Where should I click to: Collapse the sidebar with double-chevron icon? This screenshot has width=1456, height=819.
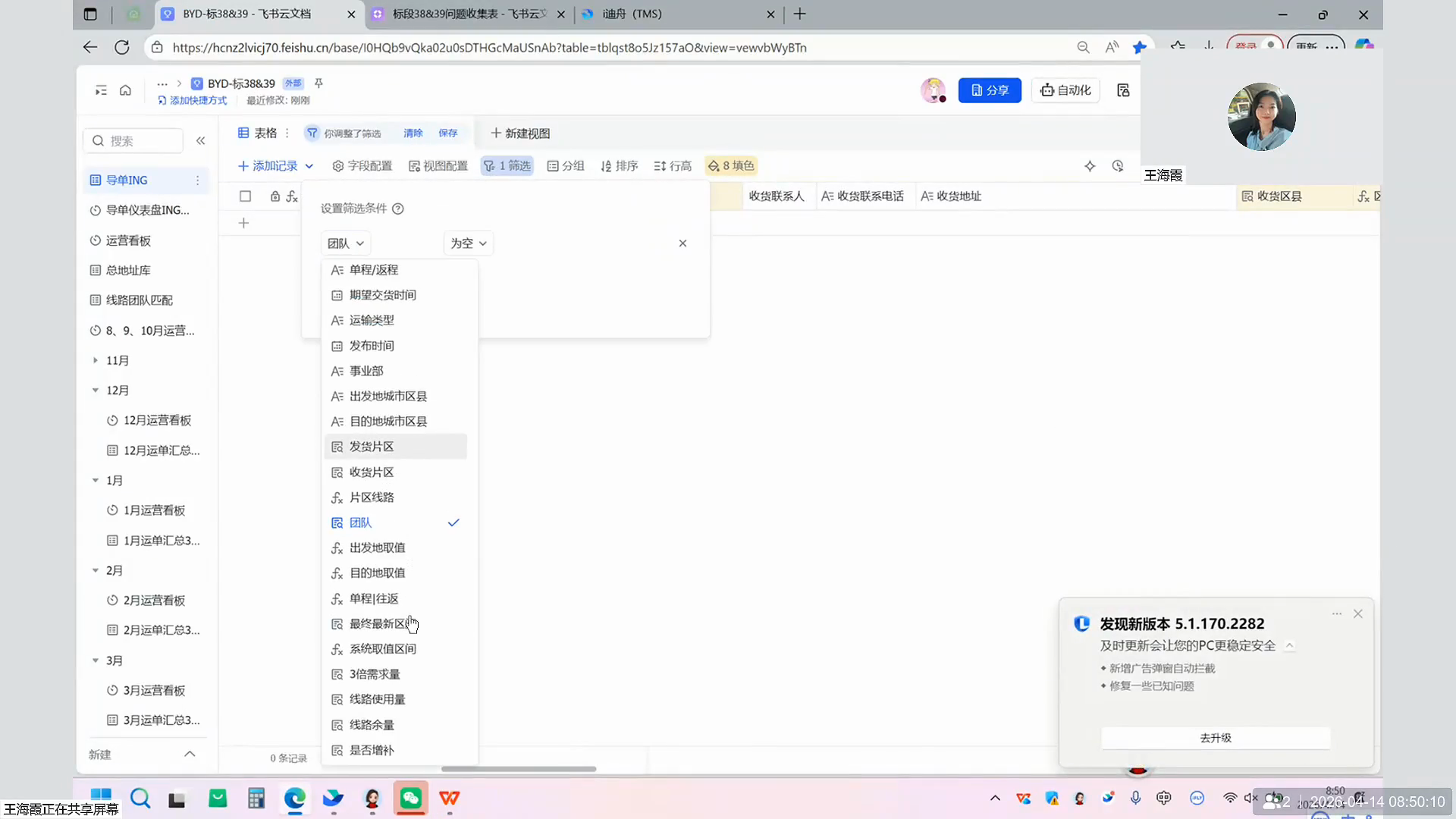200,141
